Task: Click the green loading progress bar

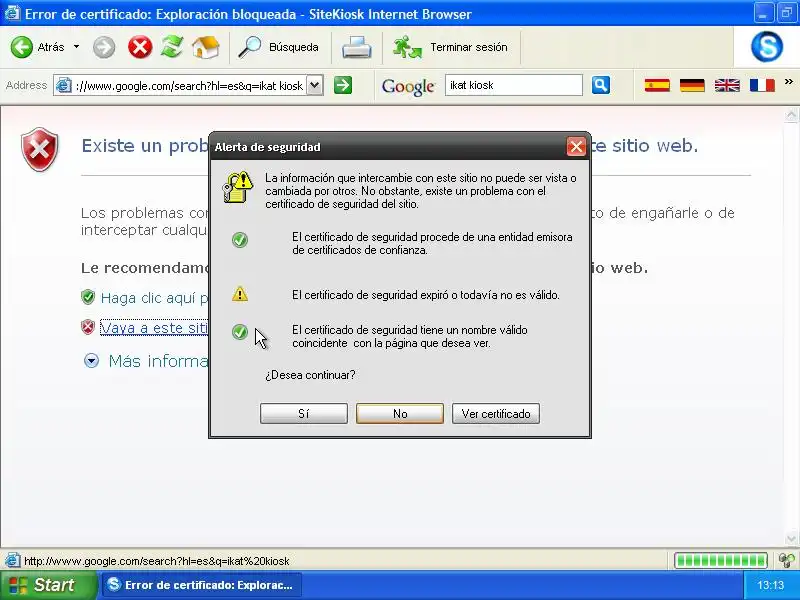Action: [720, 561]
